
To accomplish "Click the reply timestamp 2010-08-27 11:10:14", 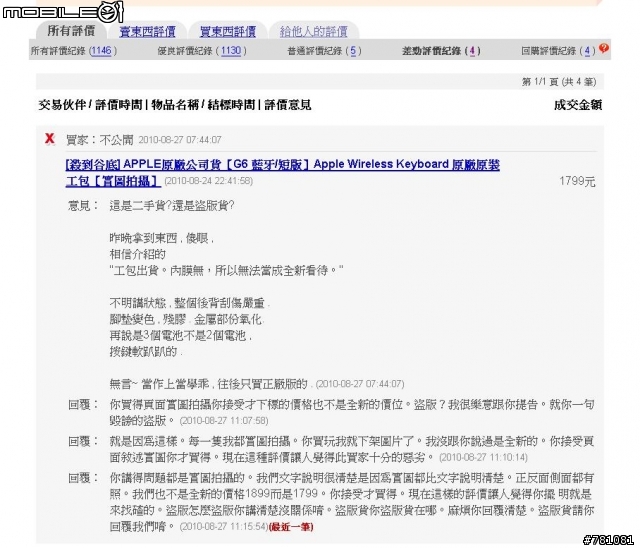I will tap(483, 457).
